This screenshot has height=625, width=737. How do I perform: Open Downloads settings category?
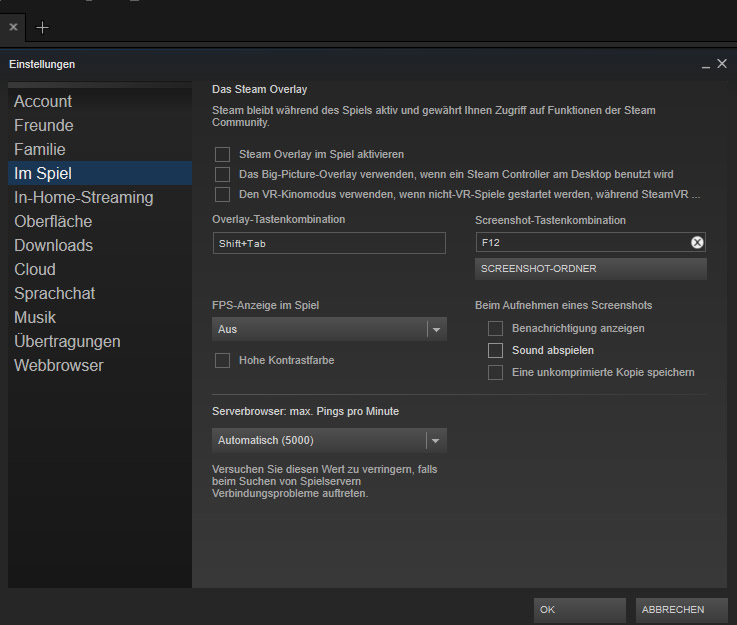click(x=100, y=245)
